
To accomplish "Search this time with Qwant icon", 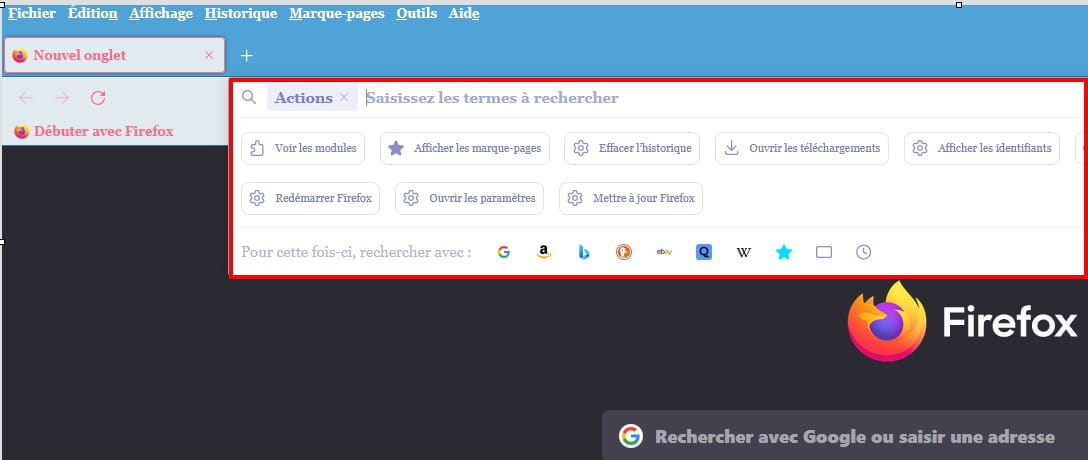I will [x=704, y=253].
